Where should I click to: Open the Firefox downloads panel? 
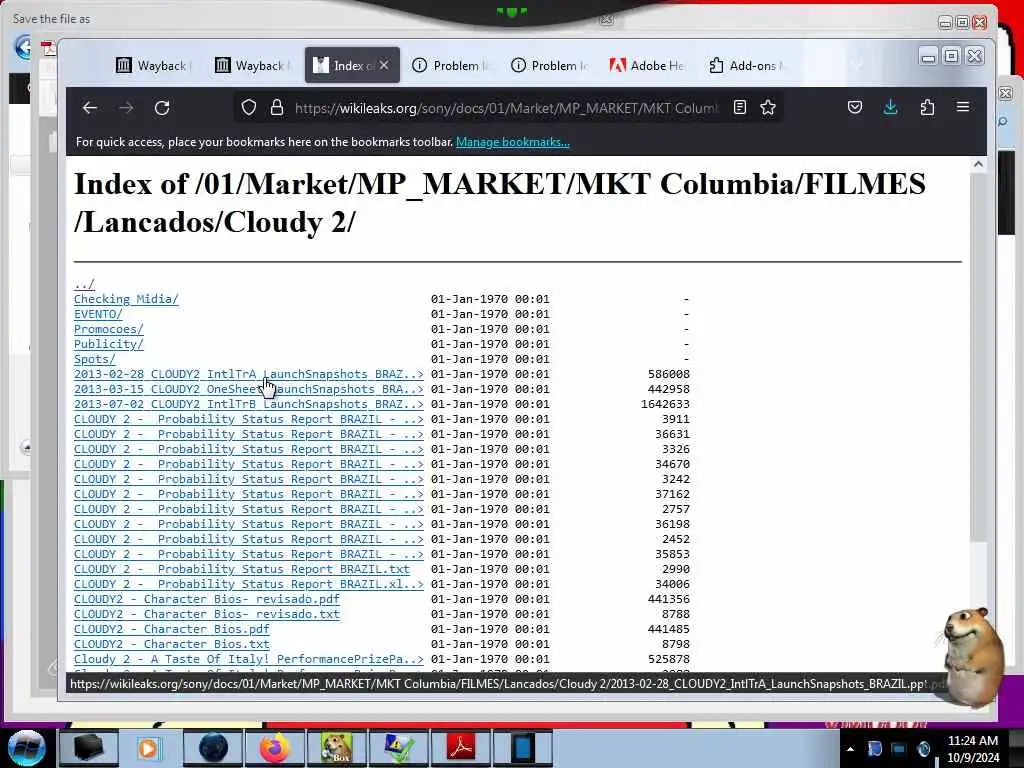tap(890, 107)
